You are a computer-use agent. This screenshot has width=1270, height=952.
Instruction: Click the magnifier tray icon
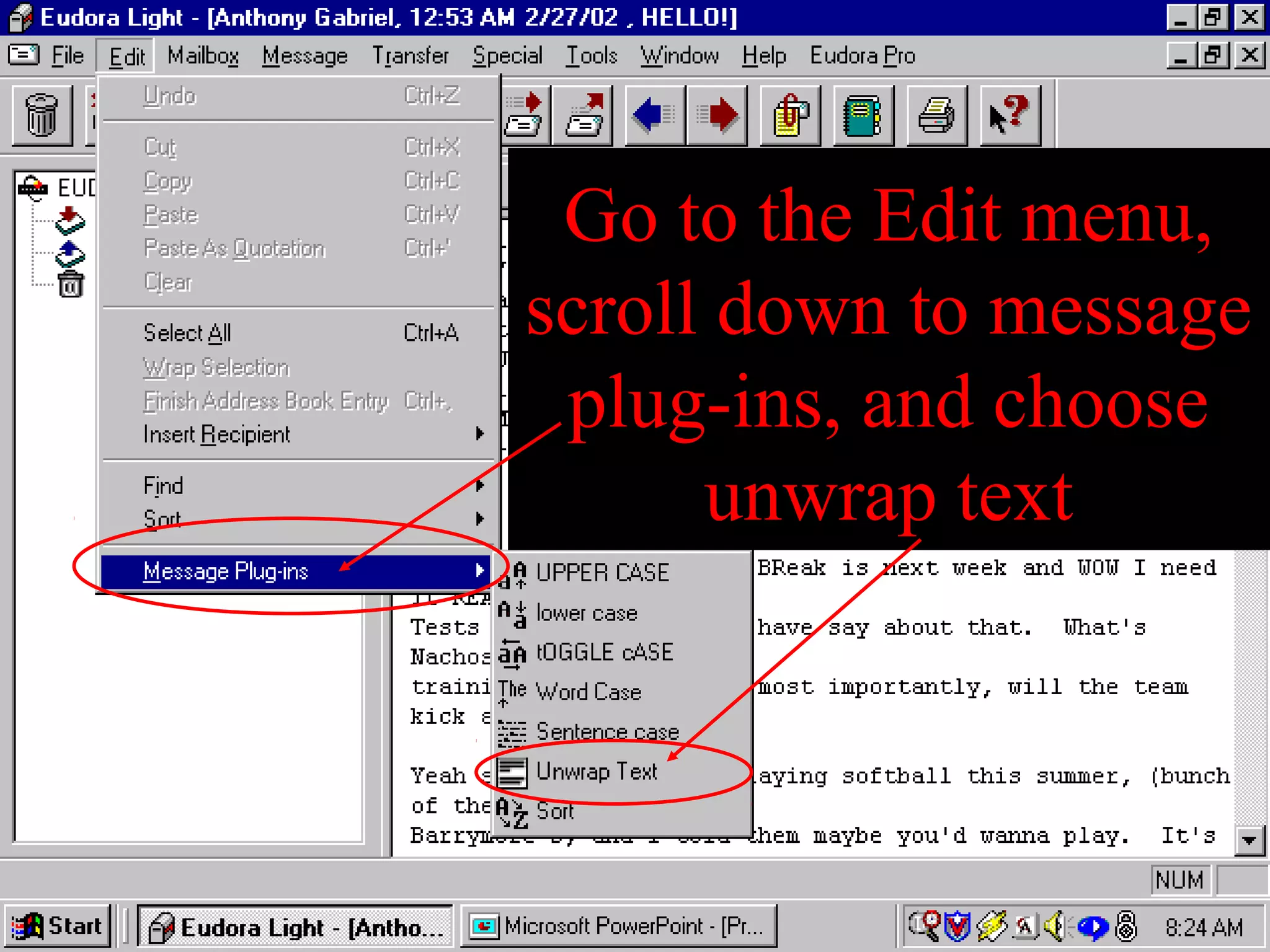925,926
